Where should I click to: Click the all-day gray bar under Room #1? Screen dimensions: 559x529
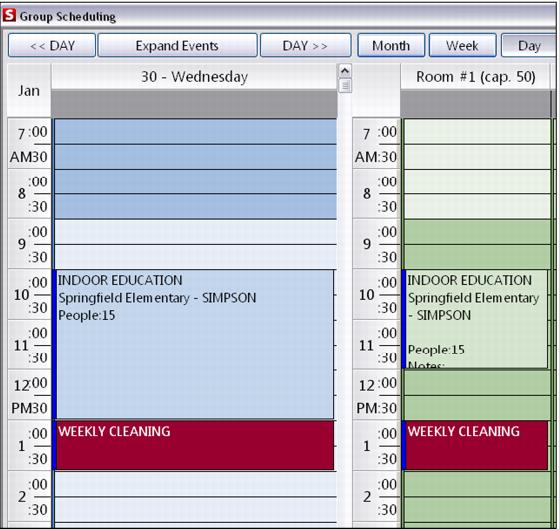point(476,104)
